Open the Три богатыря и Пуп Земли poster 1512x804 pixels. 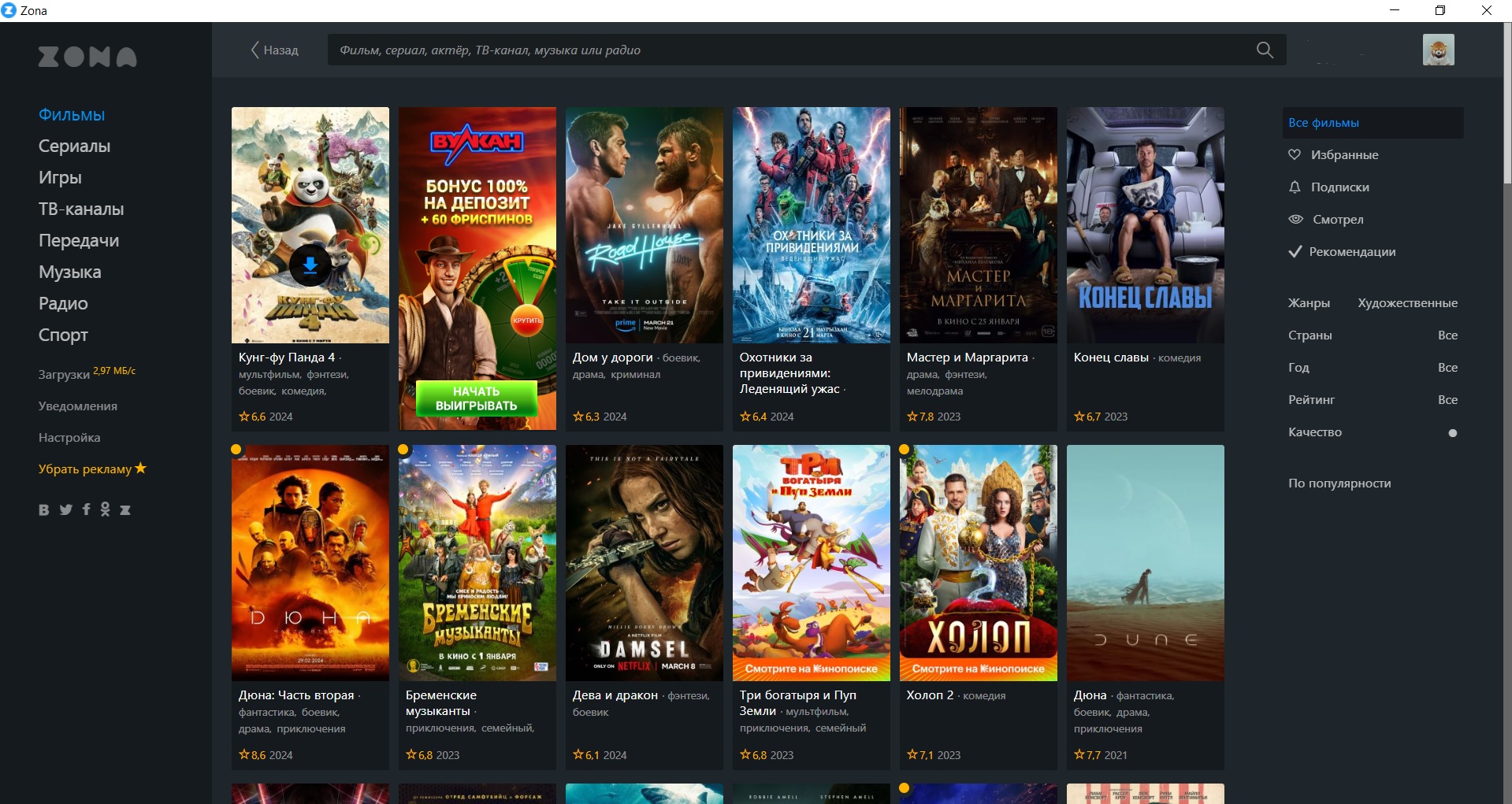click(811, 562)
